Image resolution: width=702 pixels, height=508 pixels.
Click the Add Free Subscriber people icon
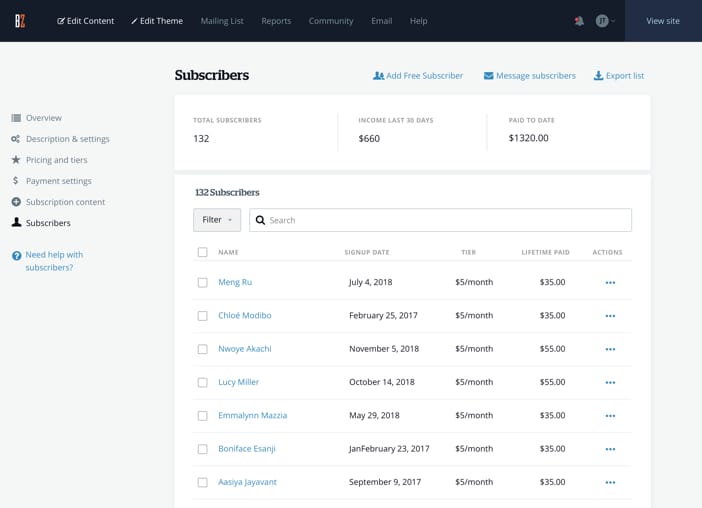pyautogui.click(x=378, y=76)
